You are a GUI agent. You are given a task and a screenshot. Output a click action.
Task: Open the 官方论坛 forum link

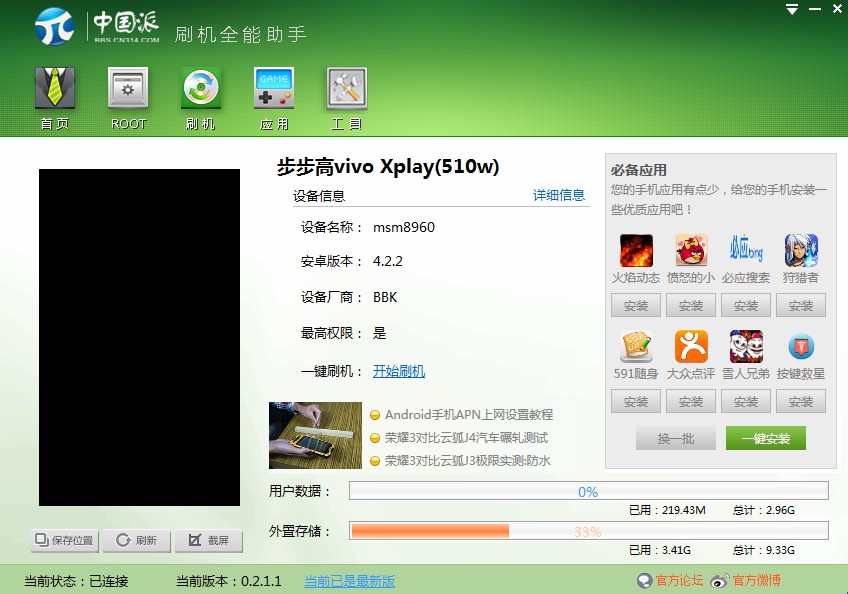(x=680, y=580)
